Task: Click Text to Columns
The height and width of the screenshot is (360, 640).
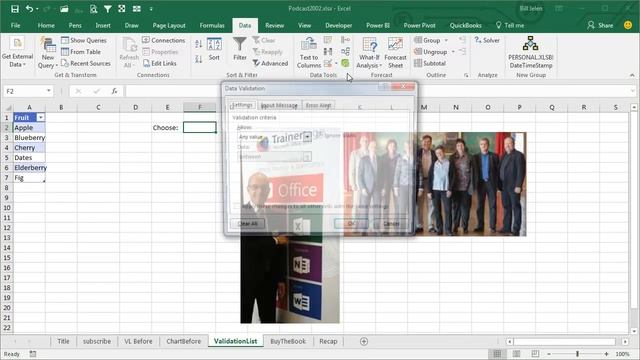Action: click(309, 53)
